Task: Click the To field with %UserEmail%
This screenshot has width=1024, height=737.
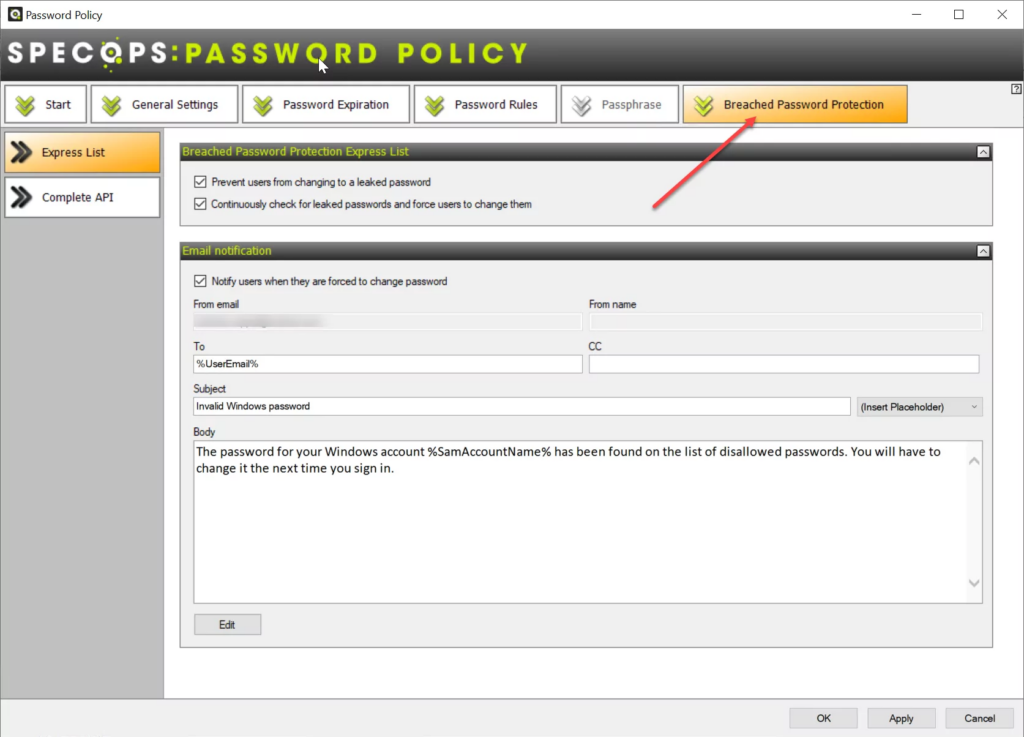Action: point(387,364)
